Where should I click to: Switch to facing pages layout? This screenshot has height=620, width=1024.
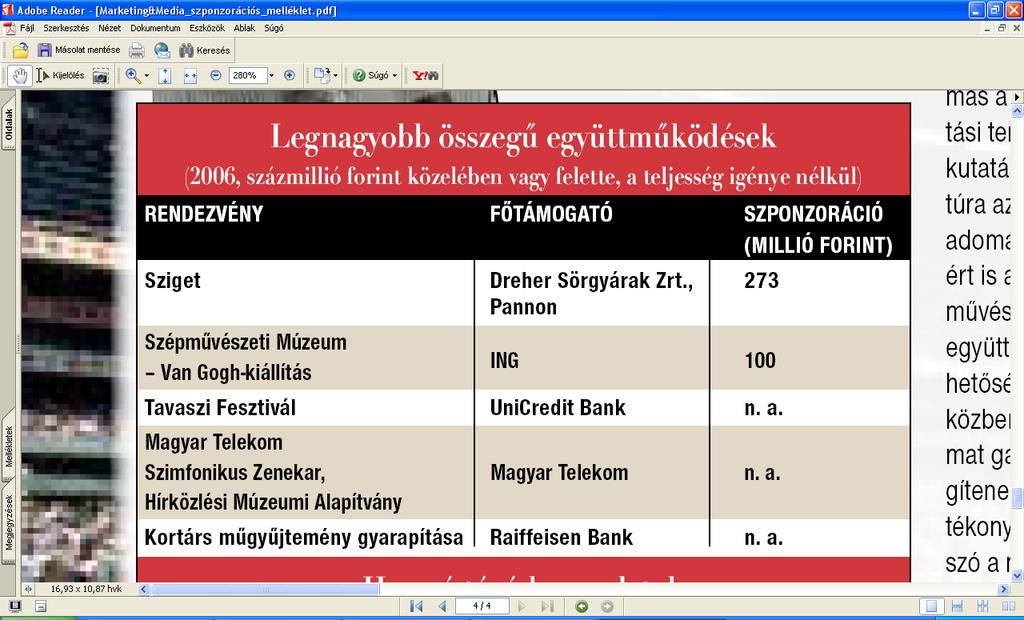pyautogui.click(x=1008, y=606)
